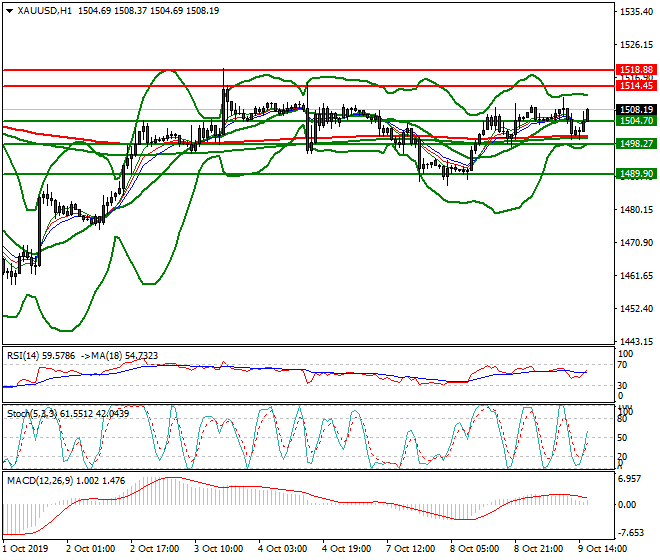This screenshot has height=560, width=660.
Task: Click the 1489.90 green support label
Action: (636, 173)
